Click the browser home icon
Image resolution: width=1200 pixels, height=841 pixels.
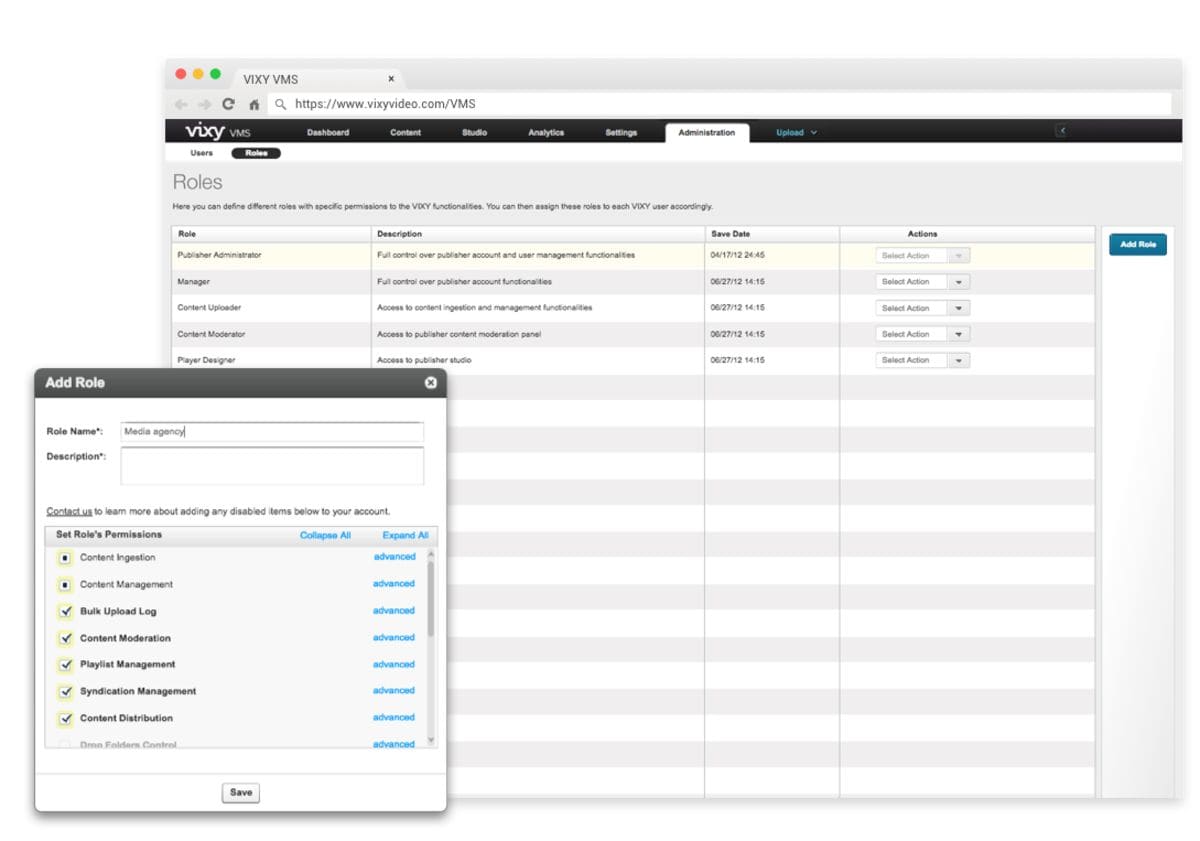click(254, 104)
